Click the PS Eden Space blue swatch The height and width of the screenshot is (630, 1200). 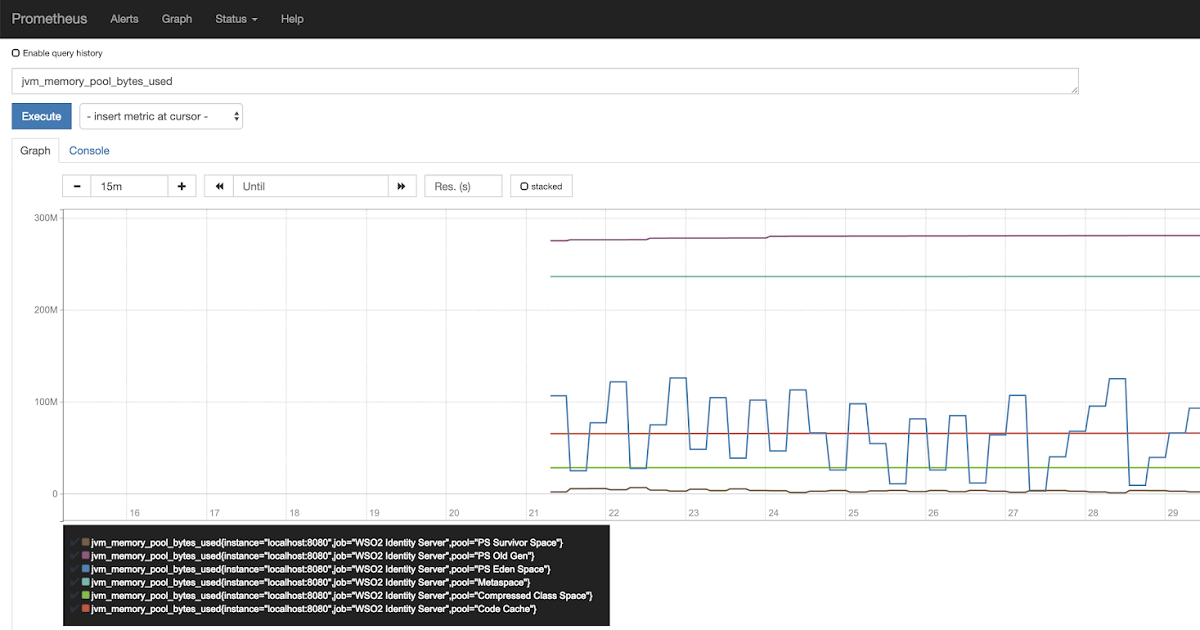coord(86,569)
